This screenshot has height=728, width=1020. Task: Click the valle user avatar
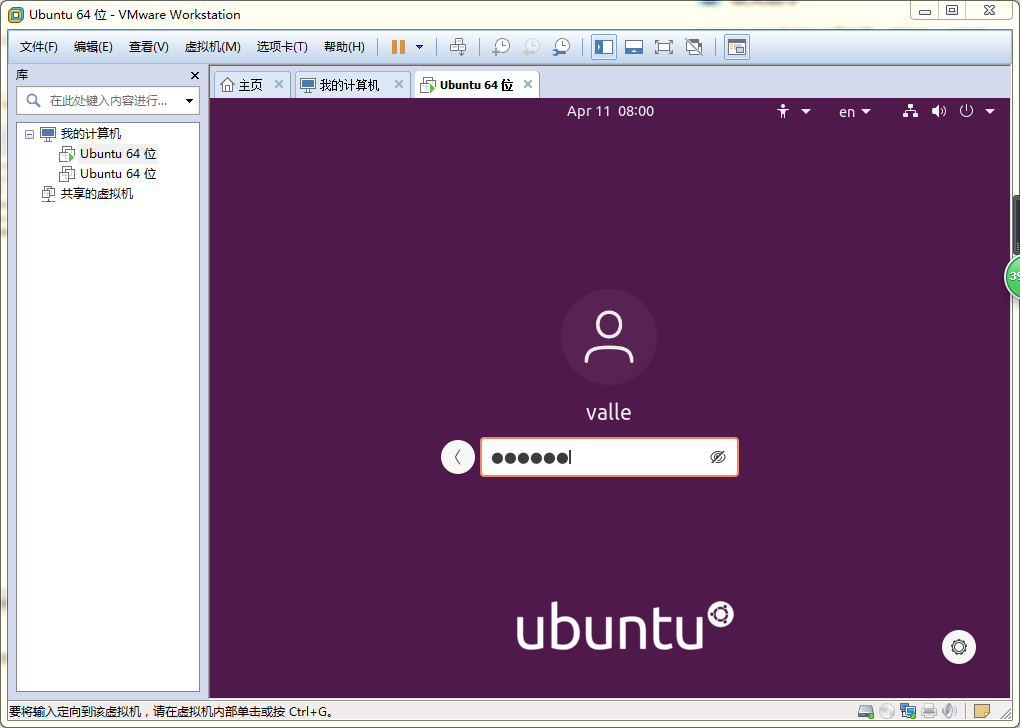(609, 337)
